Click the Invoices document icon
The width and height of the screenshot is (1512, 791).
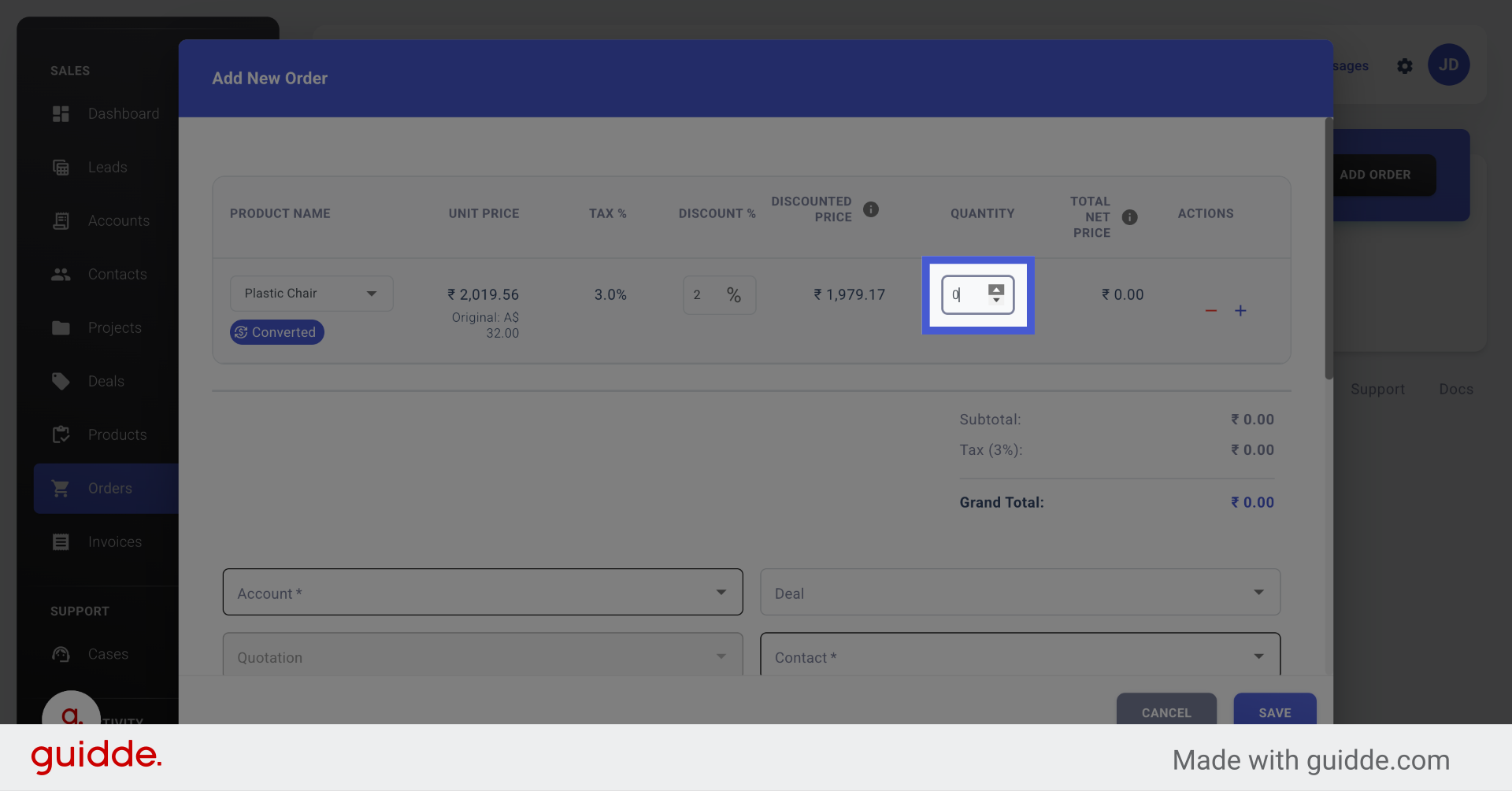click(x=61, y=542)
